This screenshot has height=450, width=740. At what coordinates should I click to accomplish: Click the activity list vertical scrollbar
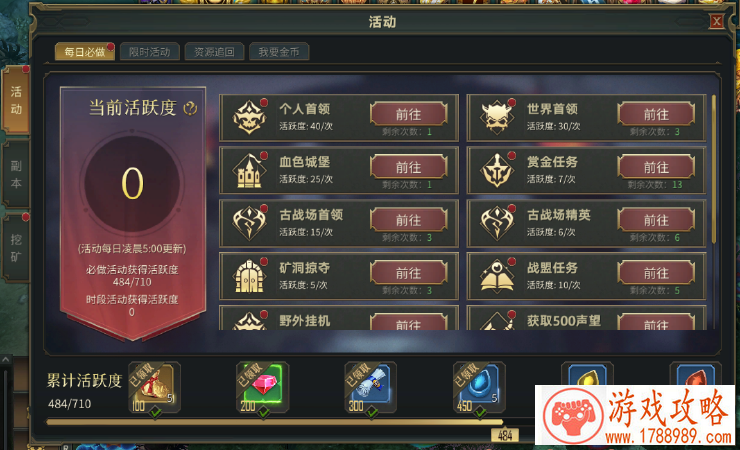point(714,169)
